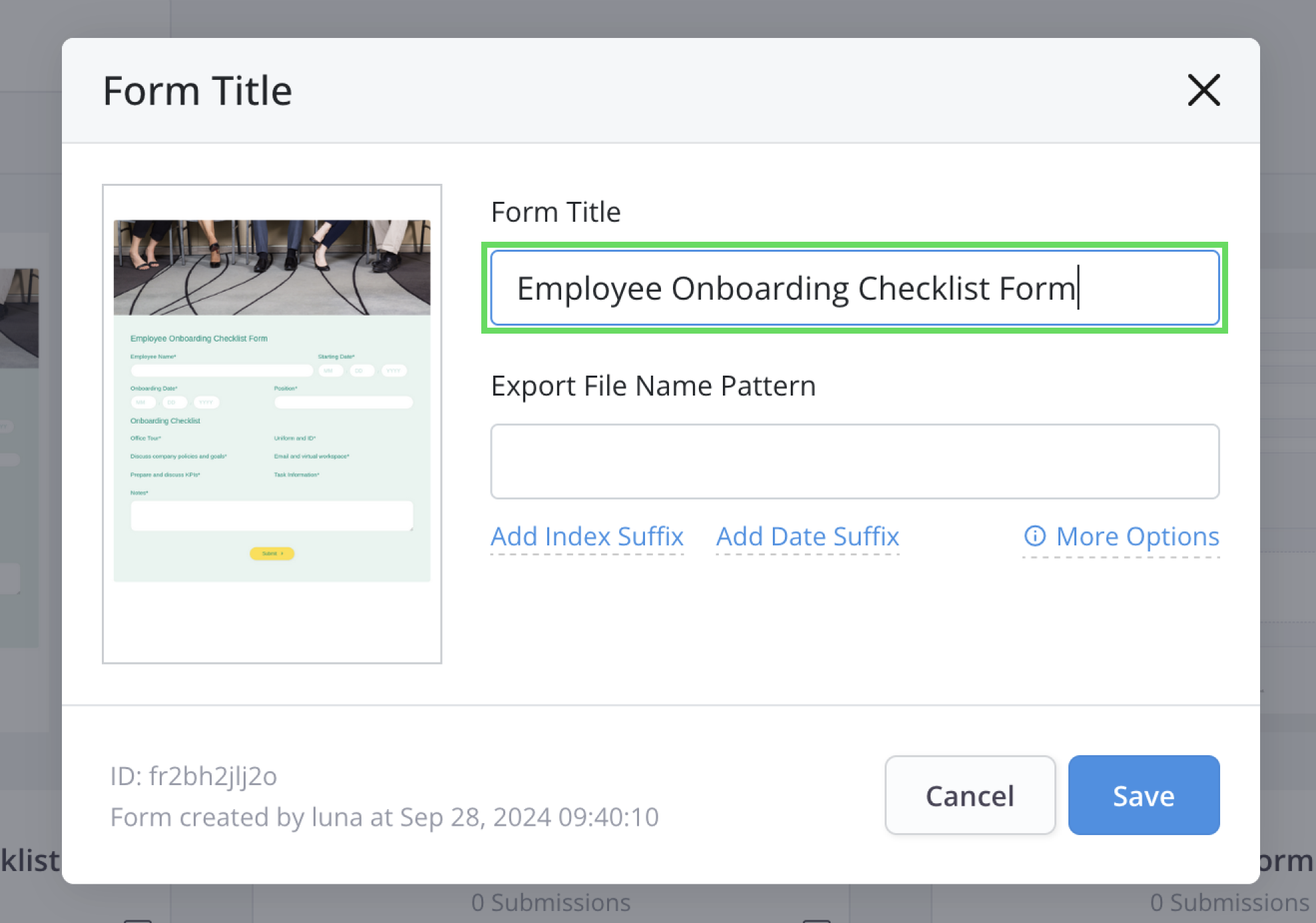
Task: Cancel the form title changes
Action: [970, 795]
